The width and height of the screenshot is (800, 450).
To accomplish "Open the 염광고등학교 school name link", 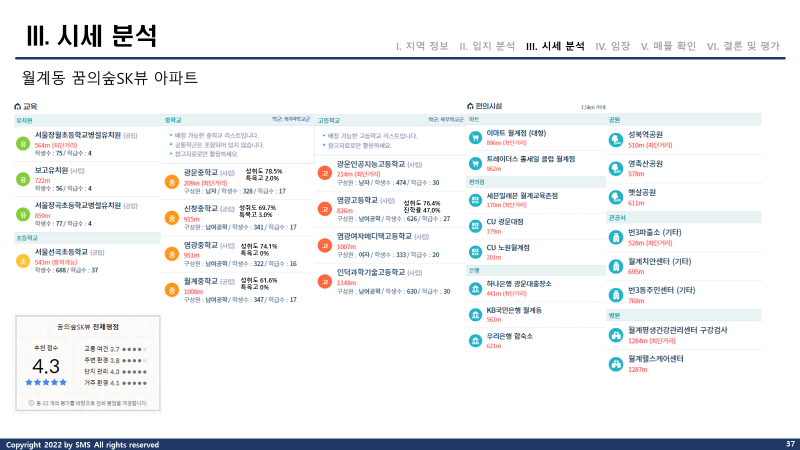I will 357,200.
